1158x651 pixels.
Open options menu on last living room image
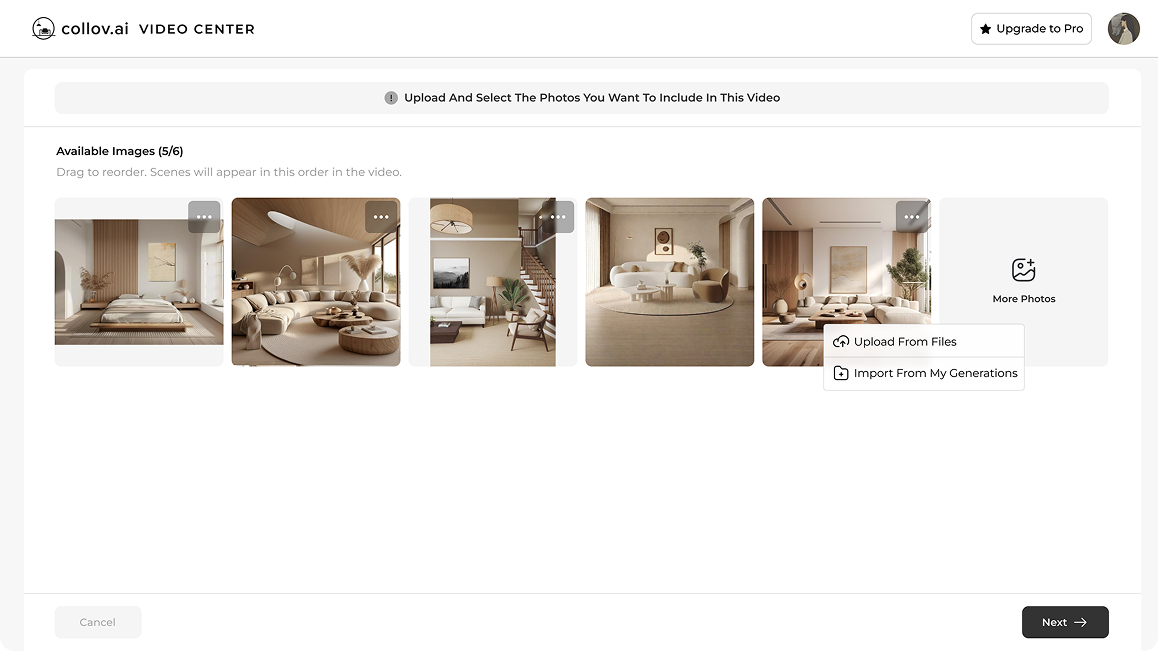pos(912,217)
